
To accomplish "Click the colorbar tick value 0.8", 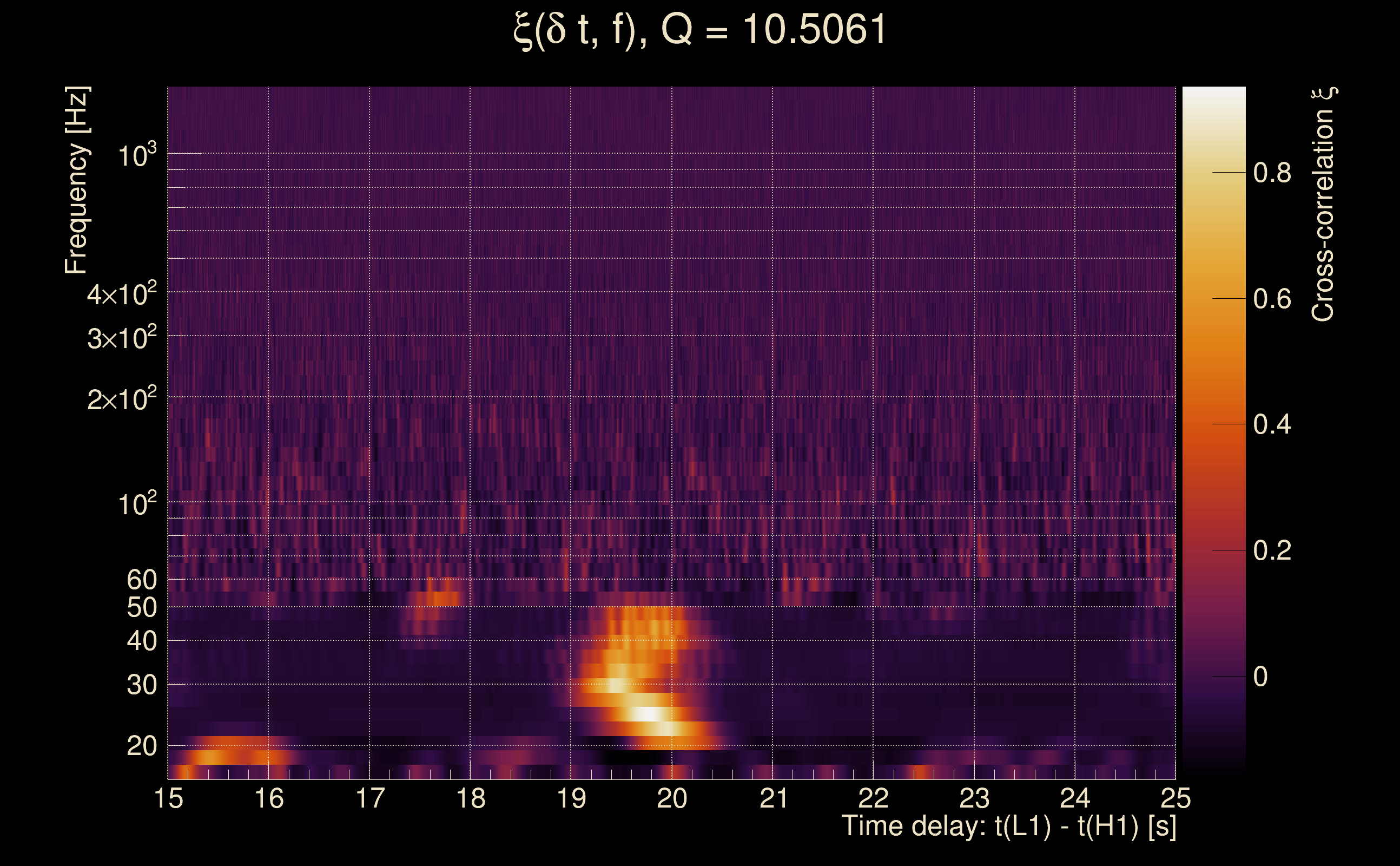I will pos(1272,173).
